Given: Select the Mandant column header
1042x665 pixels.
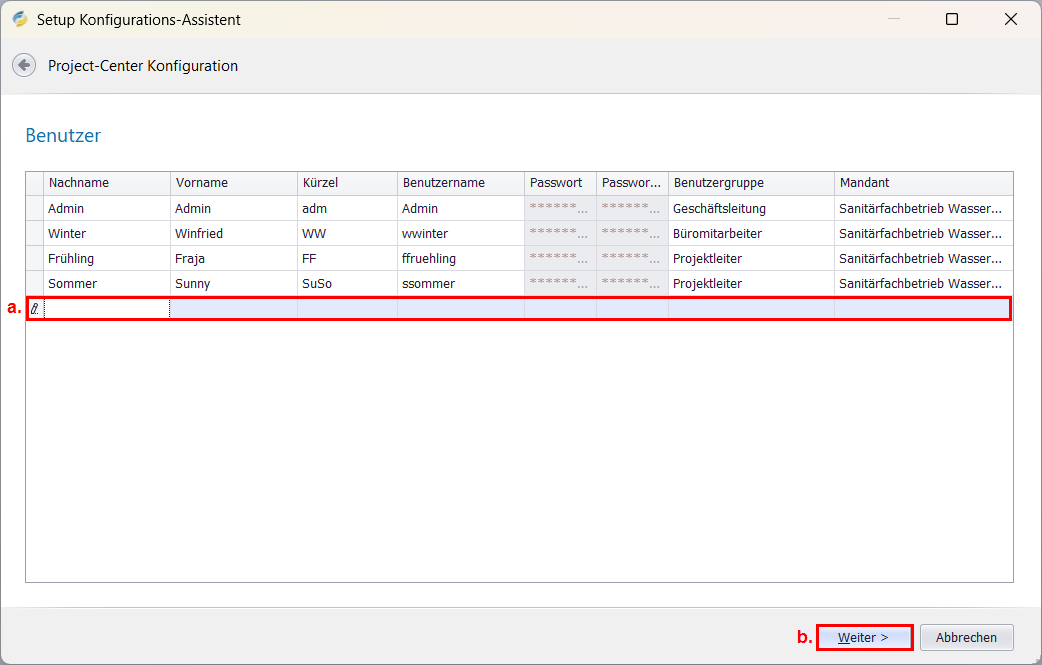Looking at the screenshot, I should click(922, 183).
